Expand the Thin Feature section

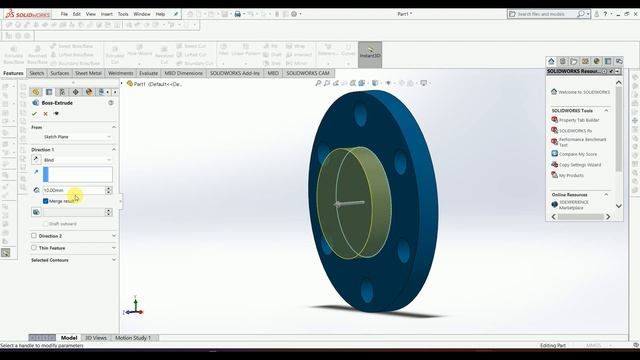point(114,248)
